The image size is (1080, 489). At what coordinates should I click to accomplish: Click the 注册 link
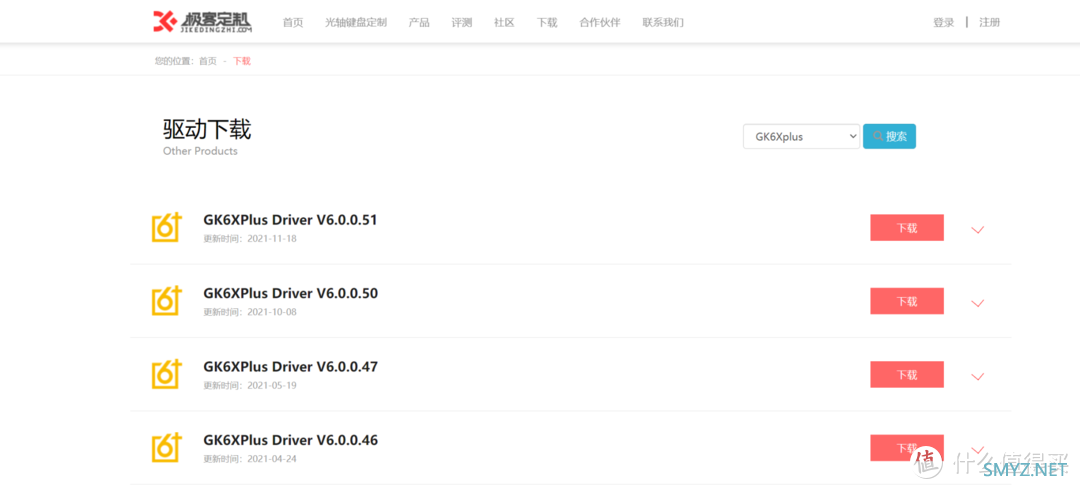click(x=990, y=22)
